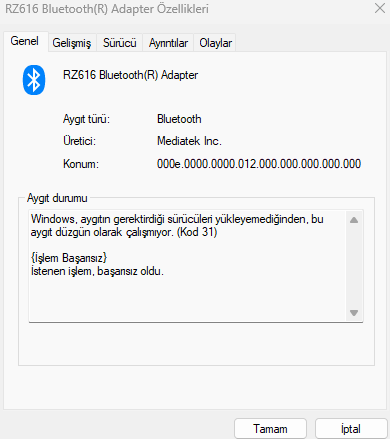The height and width of the screenshot is (439, 390).
Task: Close the RZ616 properties dialog
Action: 380,8
